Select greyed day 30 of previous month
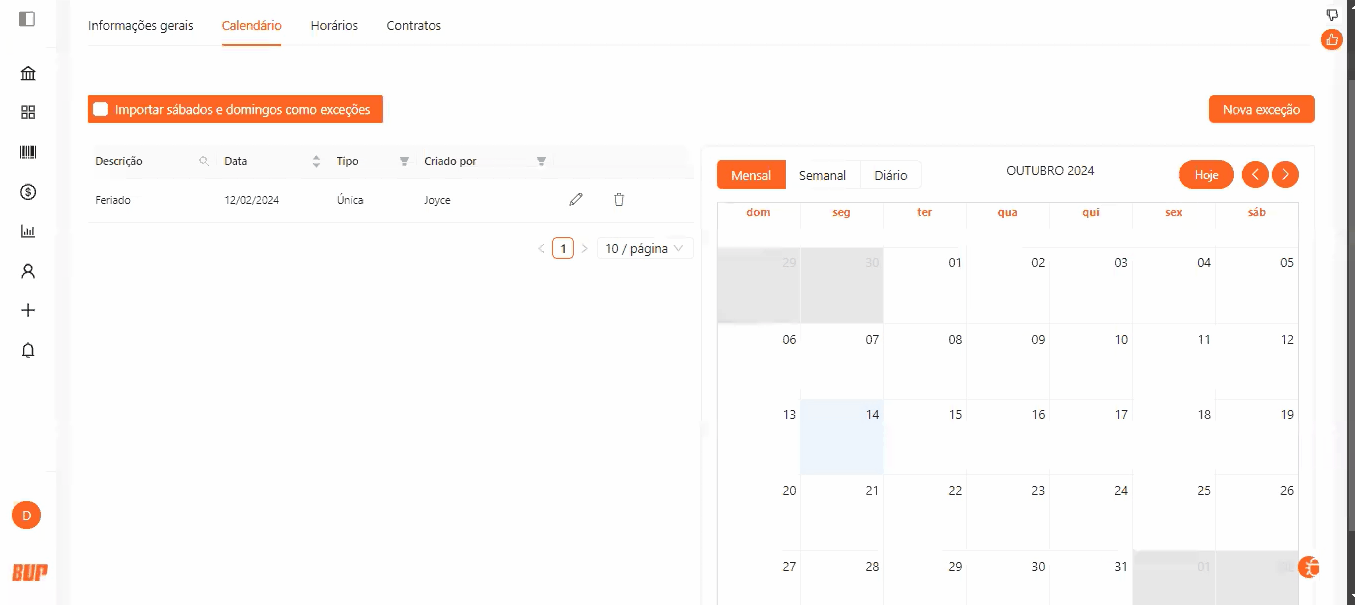This screenshot has height=605, width=1355. click(842, 285)
